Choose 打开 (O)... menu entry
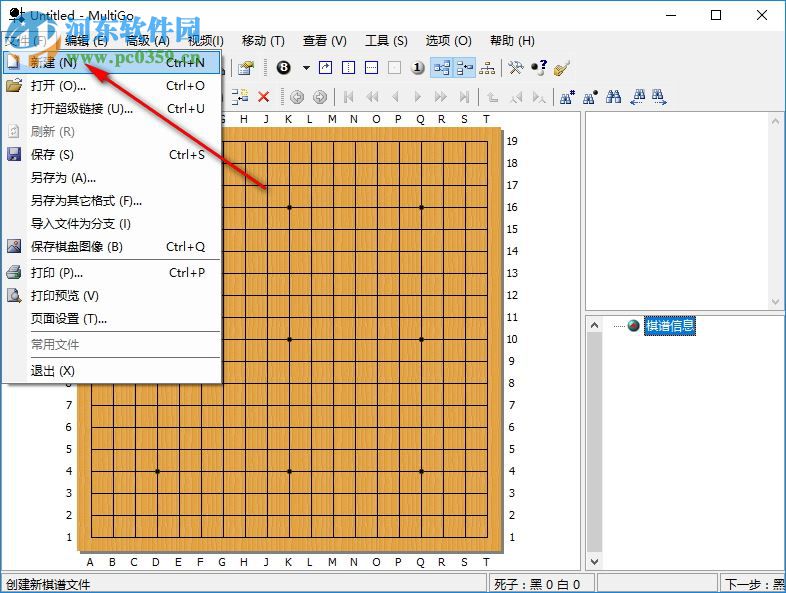The width and height of the screenshot is (786, 593). 112,86
